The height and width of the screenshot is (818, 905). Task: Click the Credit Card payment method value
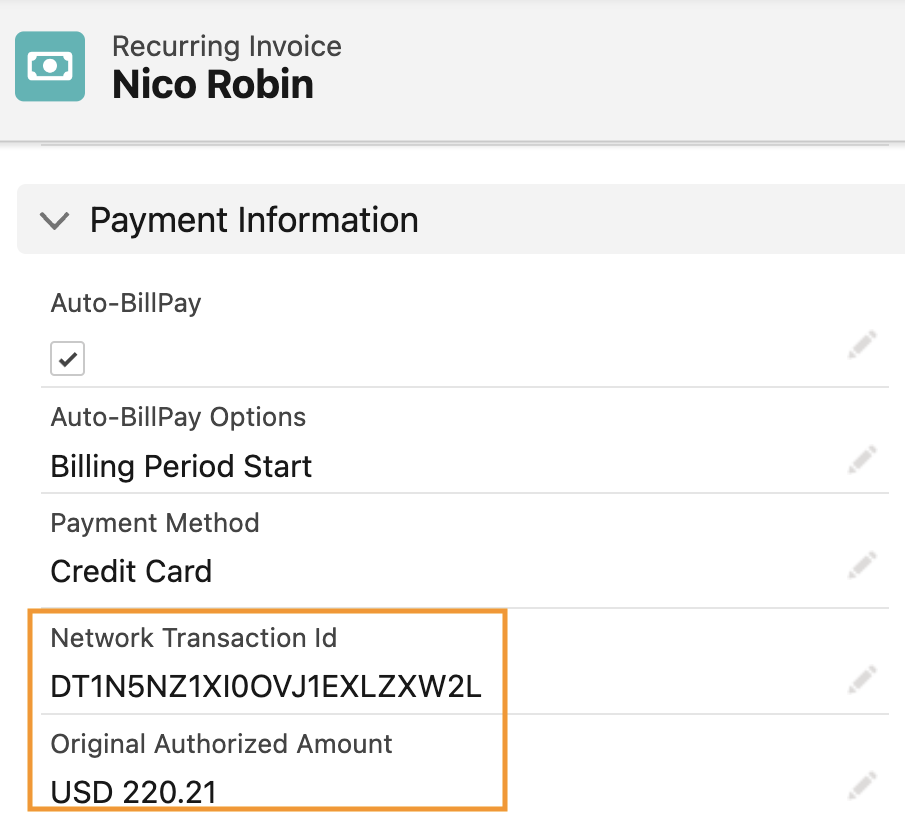[x=131, y=572]
